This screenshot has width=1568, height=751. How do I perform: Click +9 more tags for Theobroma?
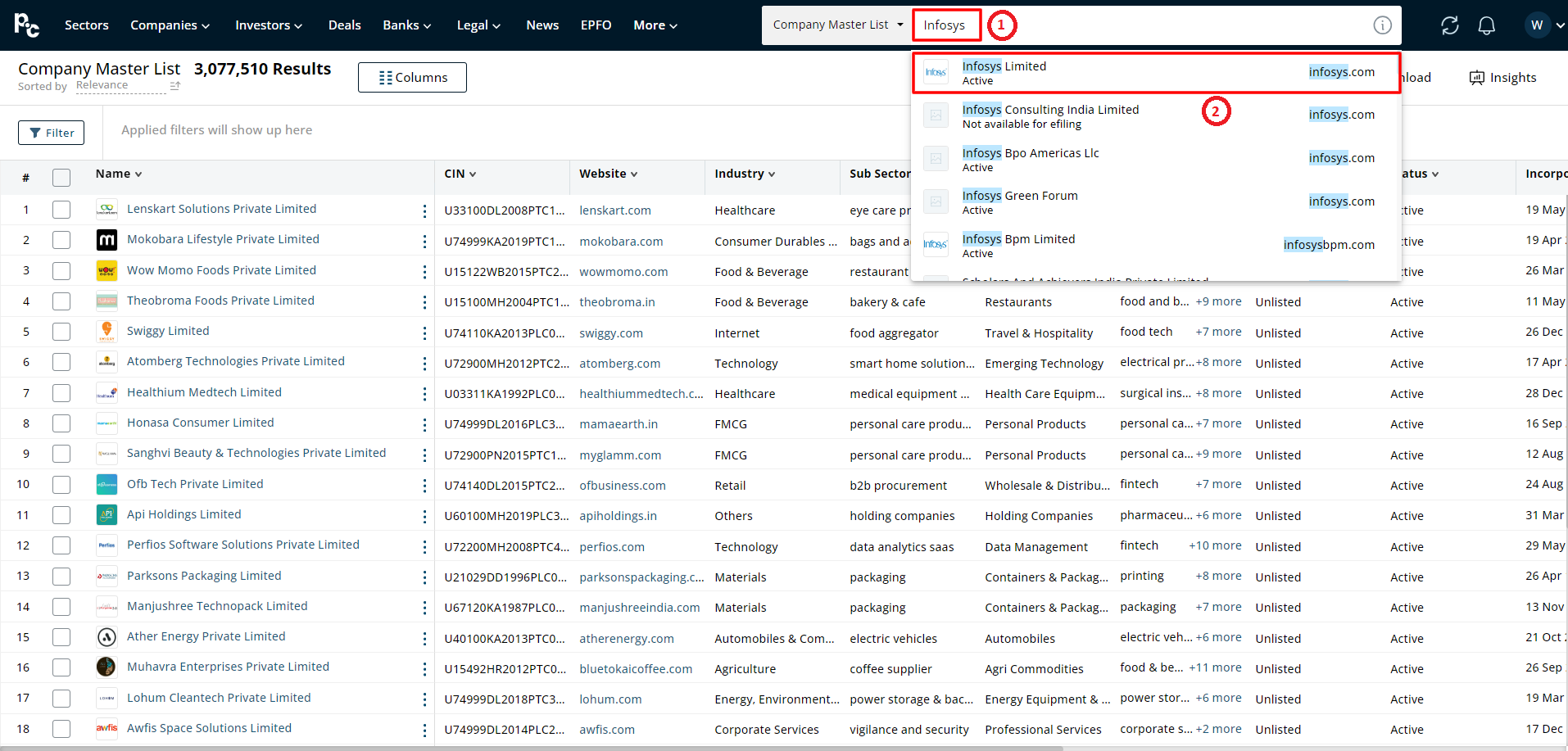coord(1218,301)
